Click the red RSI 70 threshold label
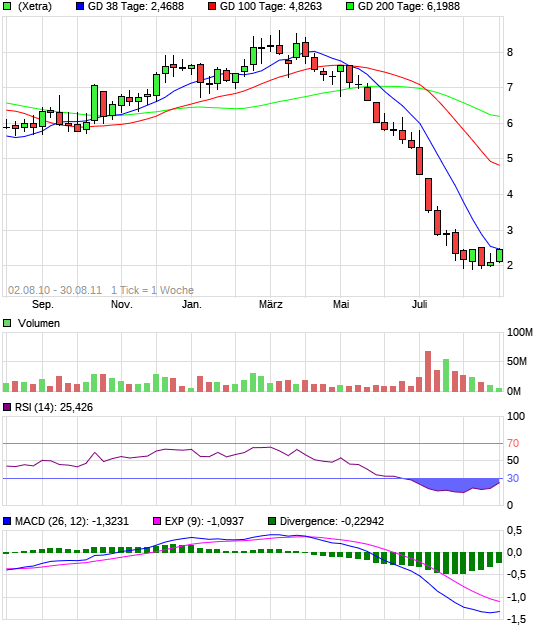The image size is (545, 629). pyautogui.click(x=513, y=443)
